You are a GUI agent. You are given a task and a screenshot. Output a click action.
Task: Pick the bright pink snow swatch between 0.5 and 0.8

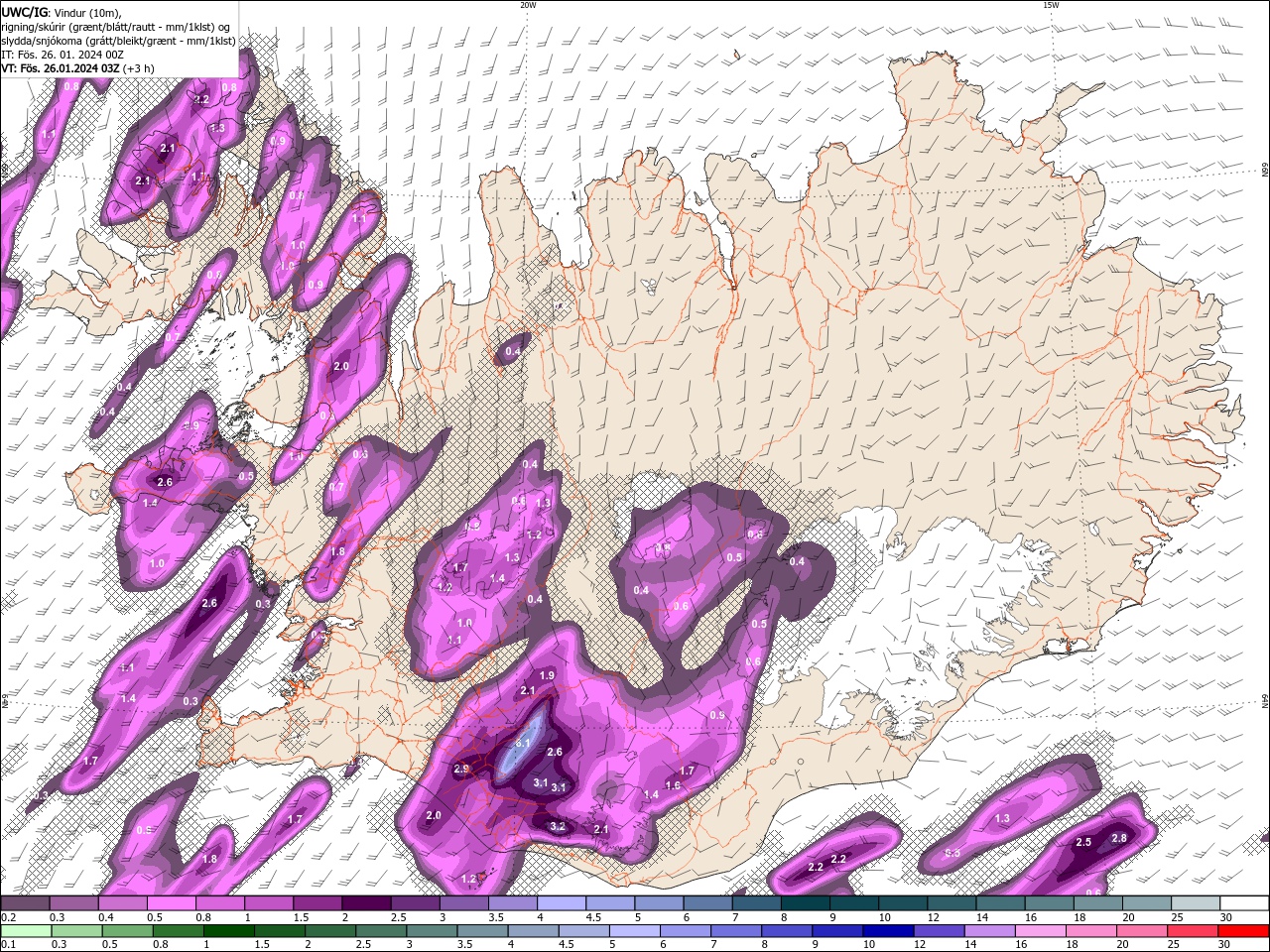pyautogui.click(x=171, y=903)
